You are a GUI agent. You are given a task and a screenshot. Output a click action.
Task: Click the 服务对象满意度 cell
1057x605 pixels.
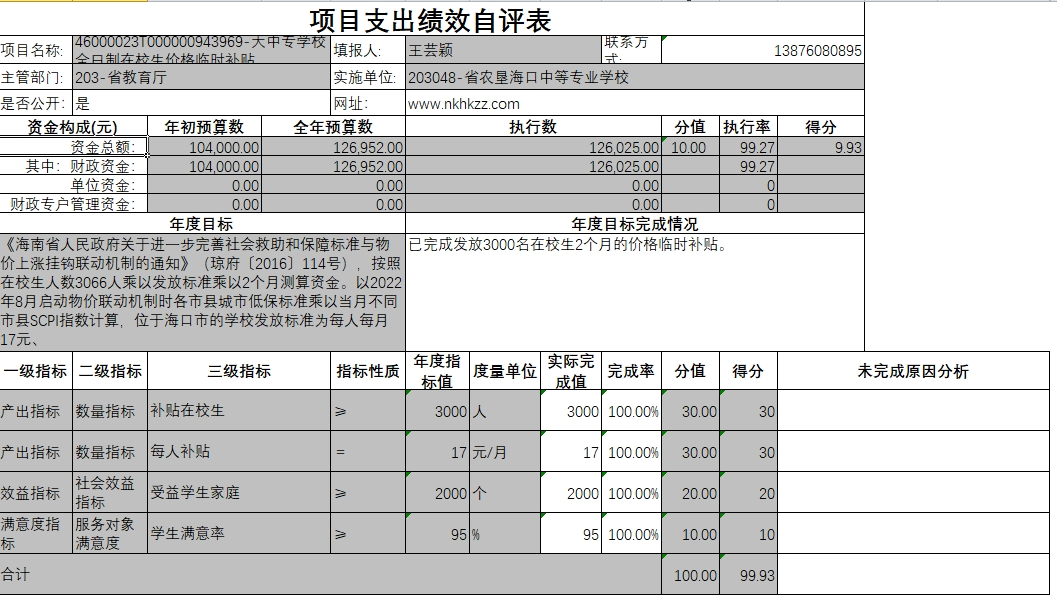(x=110, y=534)
